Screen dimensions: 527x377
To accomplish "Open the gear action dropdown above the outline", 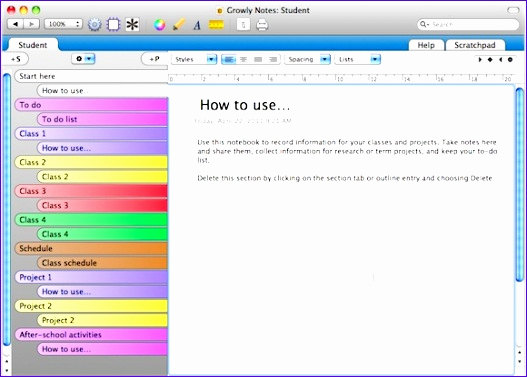I will [83, 59].
